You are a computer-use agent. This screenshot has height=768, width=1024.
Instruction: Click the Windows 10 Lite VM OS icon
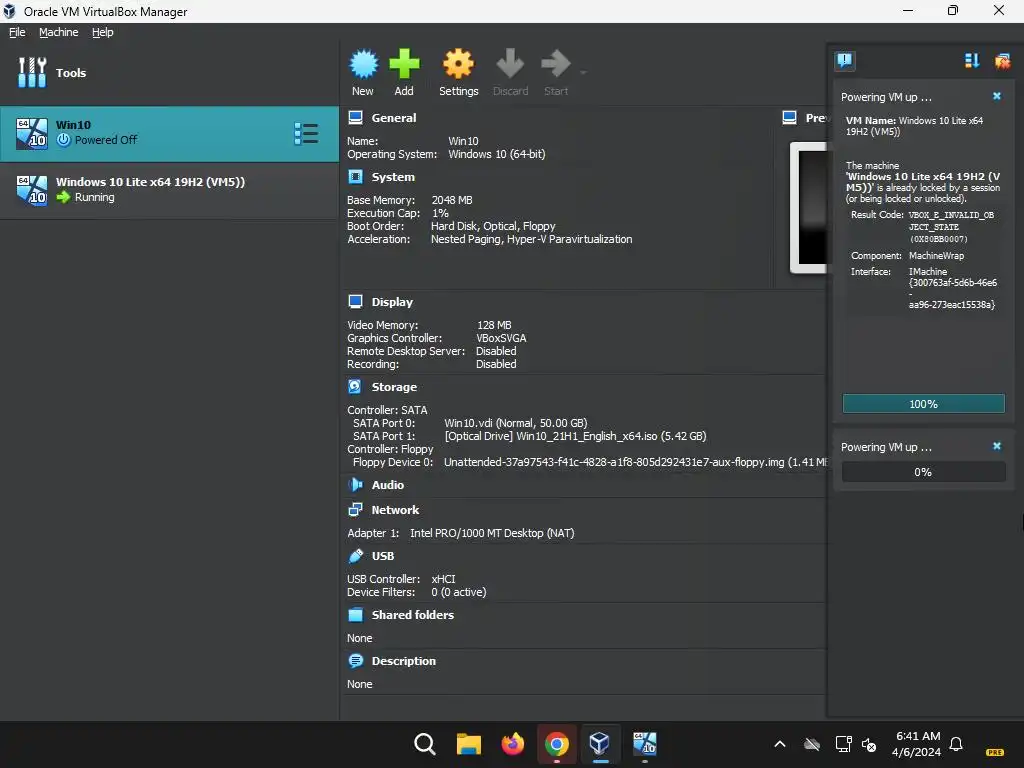coord(31,190)
